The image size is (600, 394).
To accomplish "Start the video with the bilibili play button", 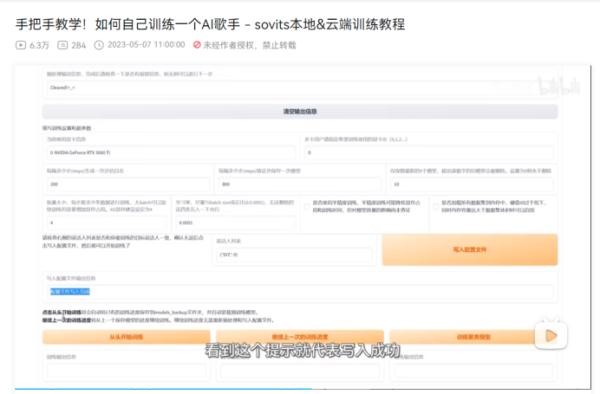I will coord(551,335).
